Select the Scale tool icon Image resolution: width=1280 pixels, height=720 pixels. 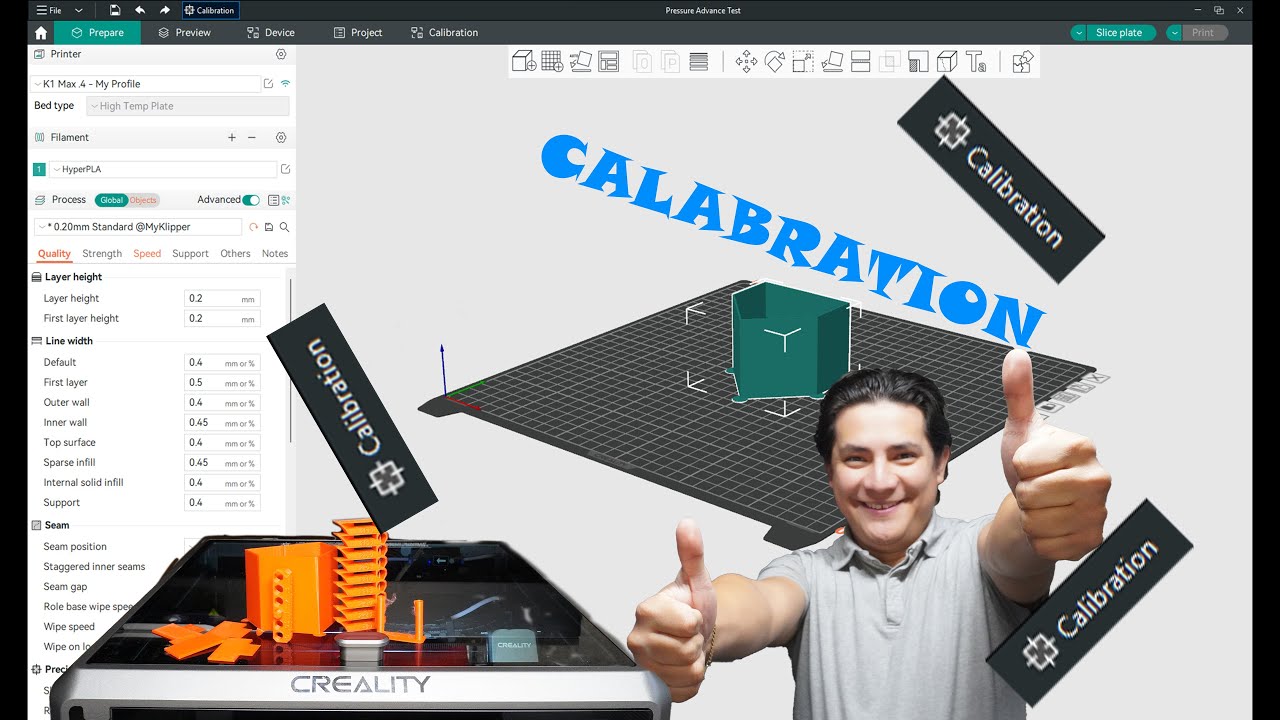[803, 62]
